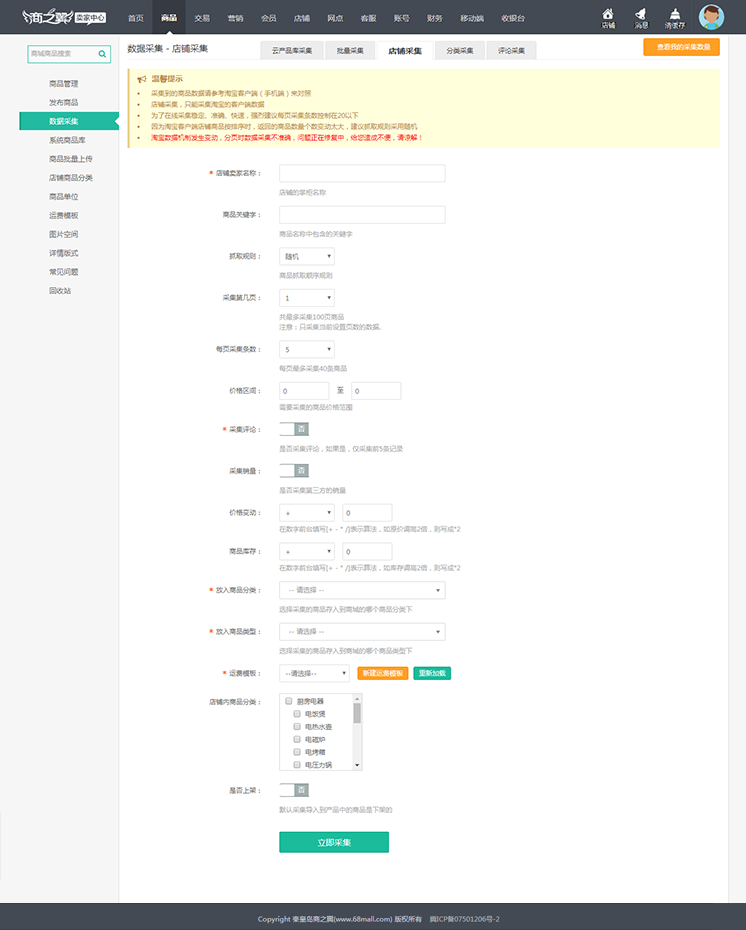Open the 抓取规则 dropdown
Screen dimensions: 746x930
point(307,257)
